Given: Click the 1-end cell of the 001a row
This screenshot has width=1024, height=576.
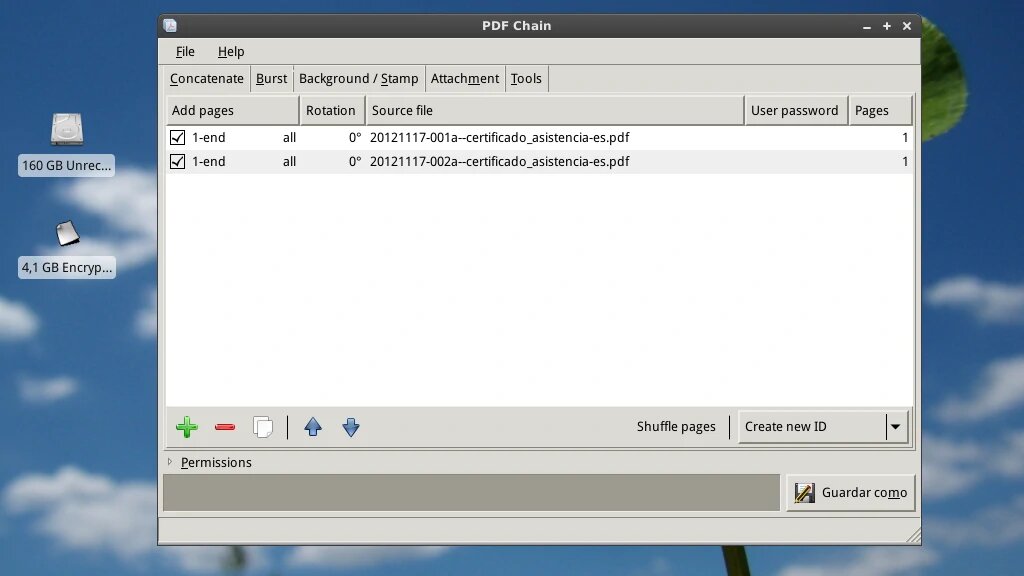Looking at the screenshot, I should (x=208, y=138).
